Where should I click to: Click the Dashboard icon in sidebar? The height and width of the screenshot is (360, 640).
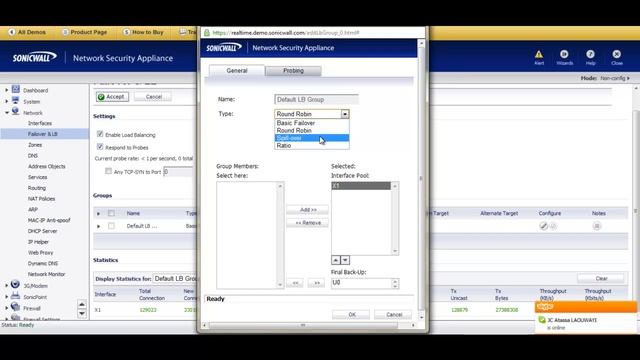pyautogui.click(x=16, y=89)
